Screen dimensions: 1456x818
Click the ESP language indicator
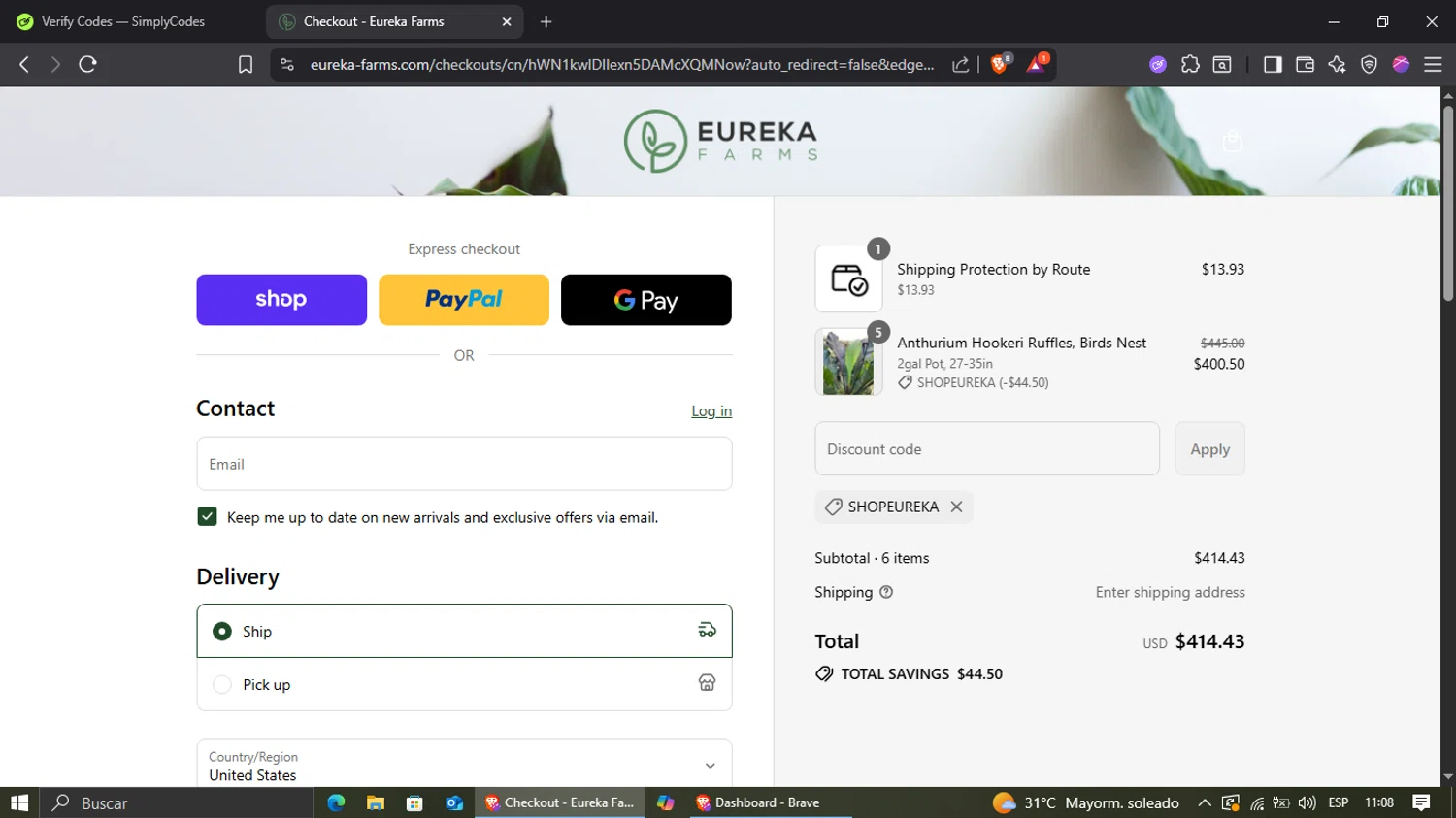pos(1339,802)
